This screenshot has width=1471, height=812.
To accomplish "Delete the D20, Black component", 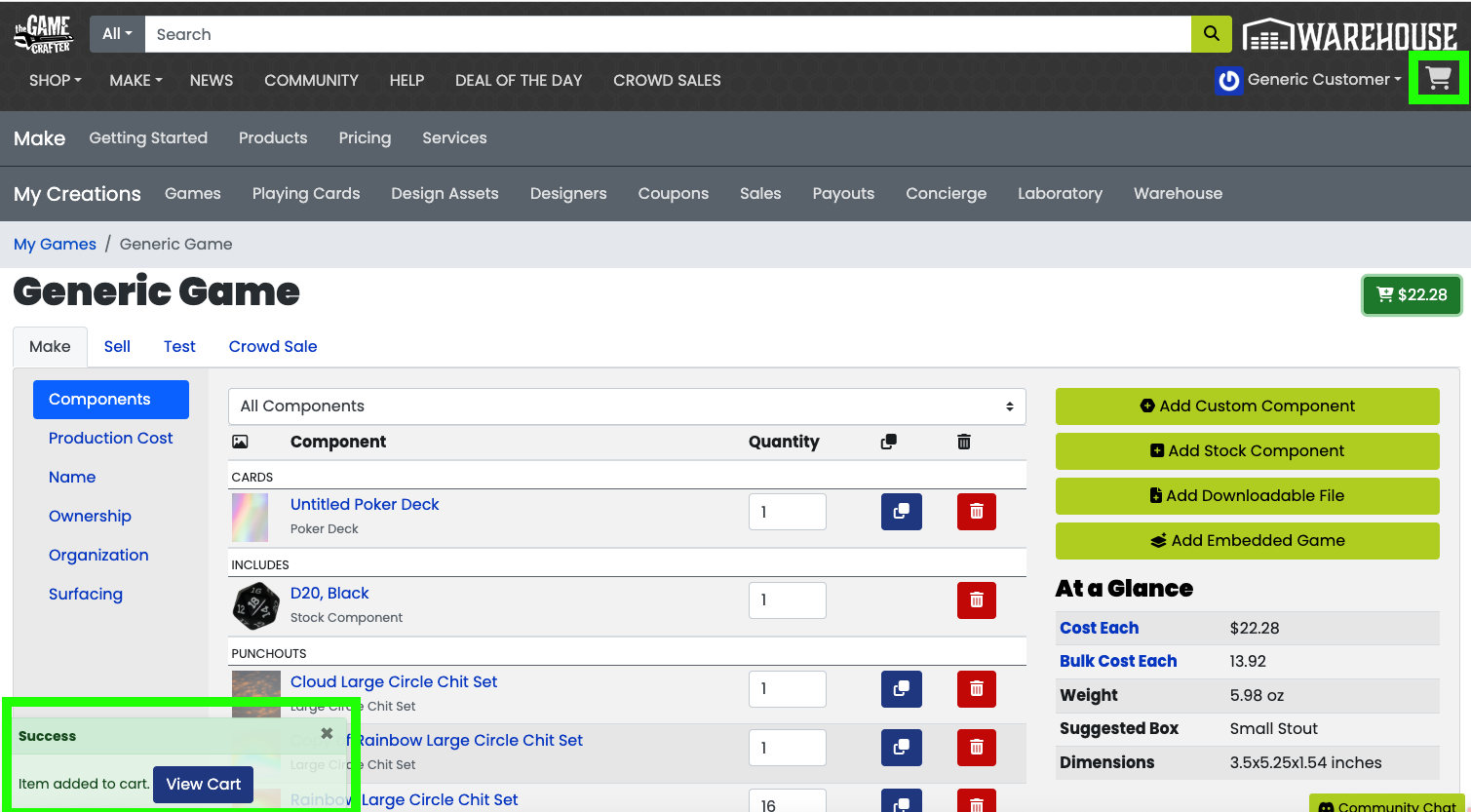I will pos(977,599).
